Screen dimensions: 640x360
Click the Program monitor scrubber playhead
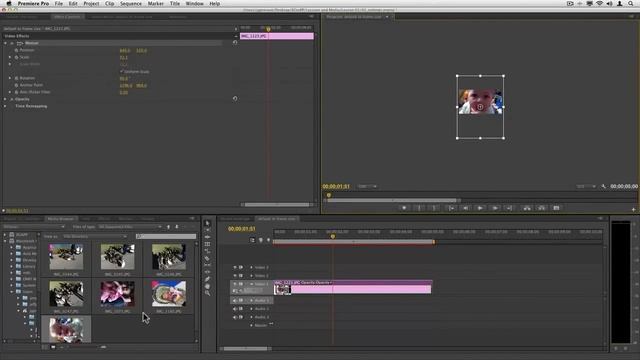click(329, 195)
